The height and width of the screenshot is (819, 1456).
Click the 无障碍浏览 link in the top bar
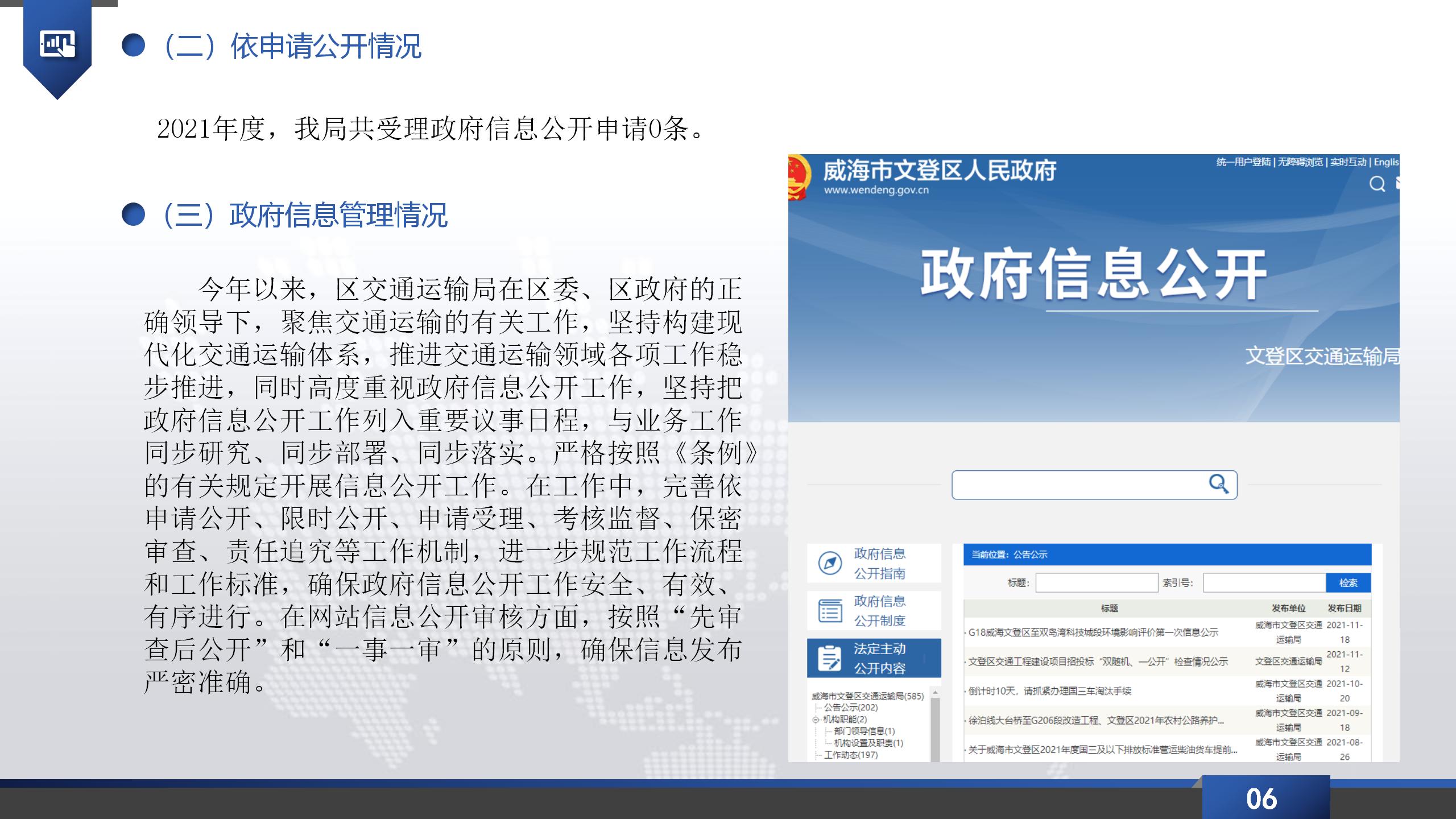1300,162
